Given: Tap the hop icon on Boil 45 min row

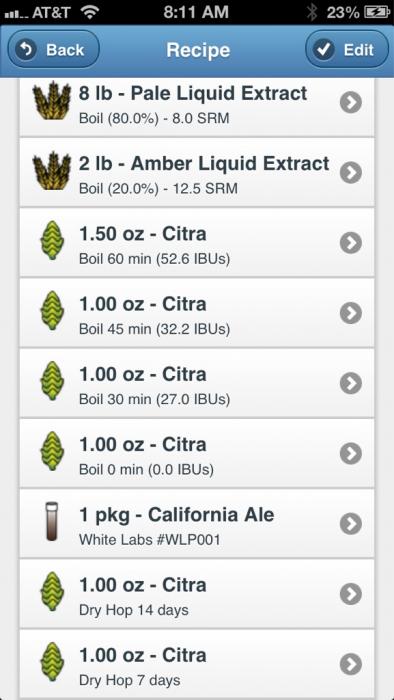Looking at the screenshot, I should 52,311.
